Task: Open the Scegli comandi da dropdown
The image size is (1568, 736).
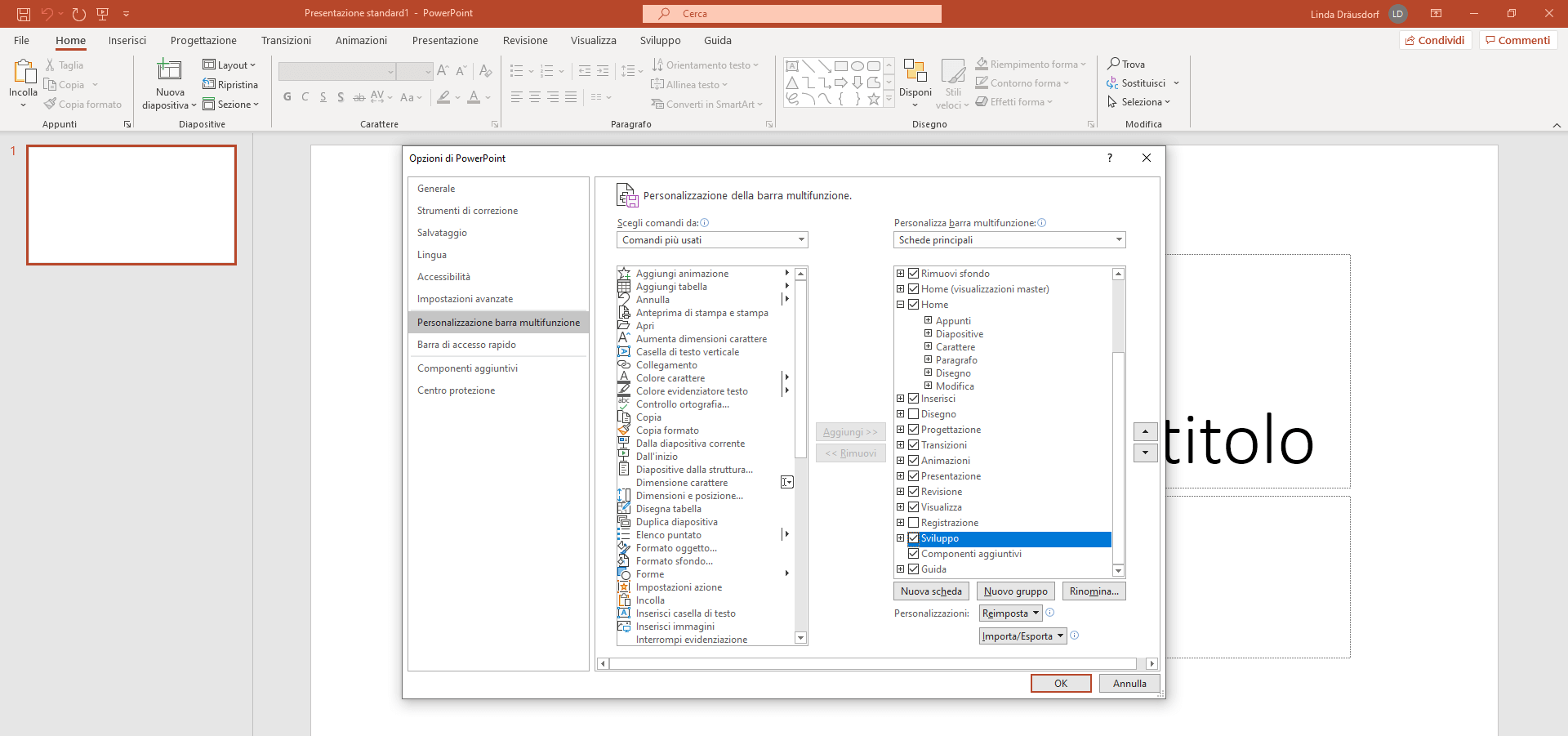Action: tap(712, 240)
